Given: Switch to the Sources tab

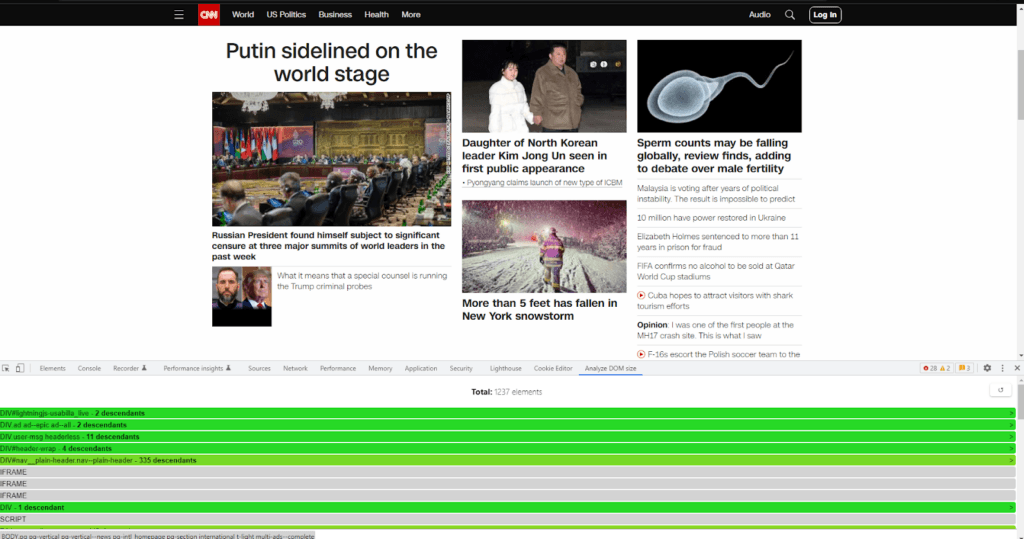Looking at the screenshot, I should coord(259,368).
